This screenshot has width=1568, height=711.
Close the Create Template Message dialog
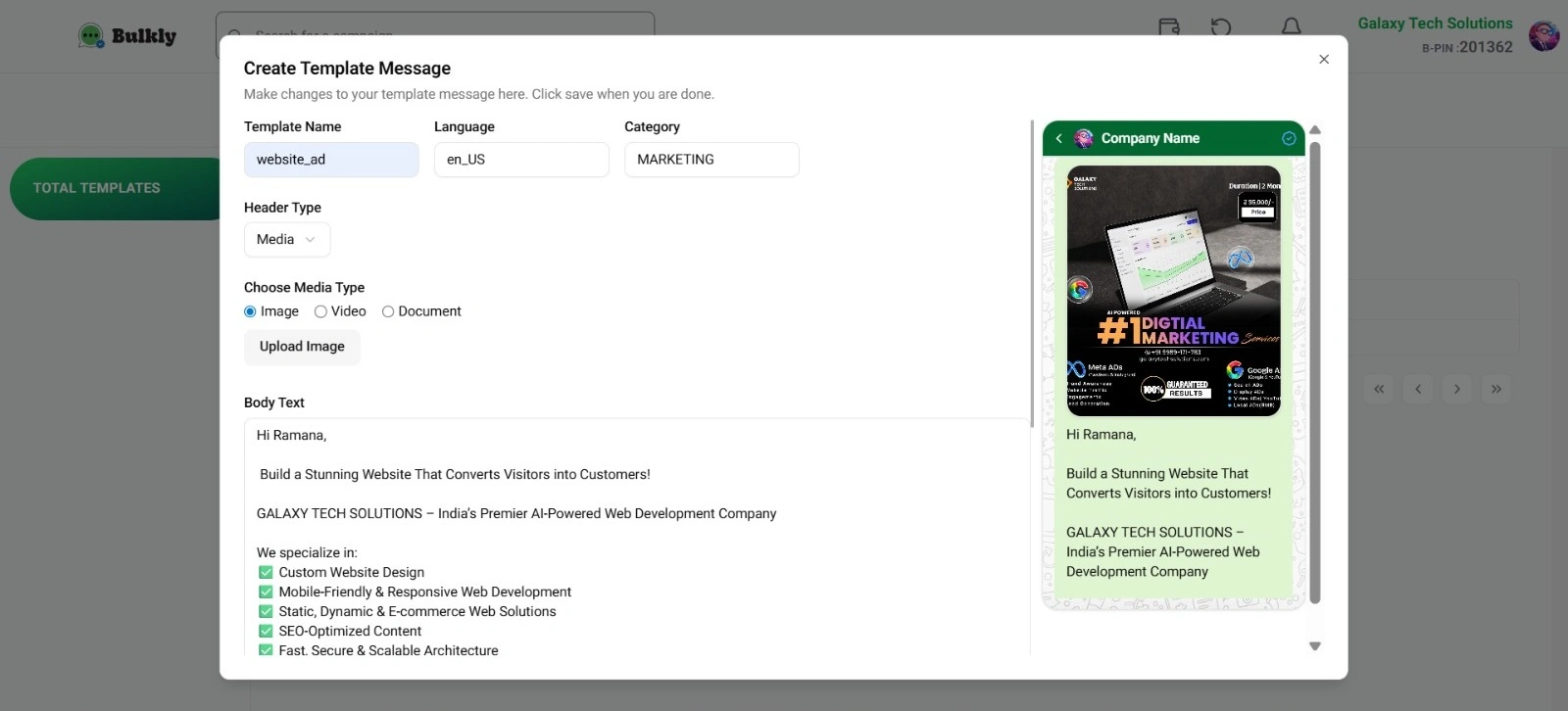1324,60
